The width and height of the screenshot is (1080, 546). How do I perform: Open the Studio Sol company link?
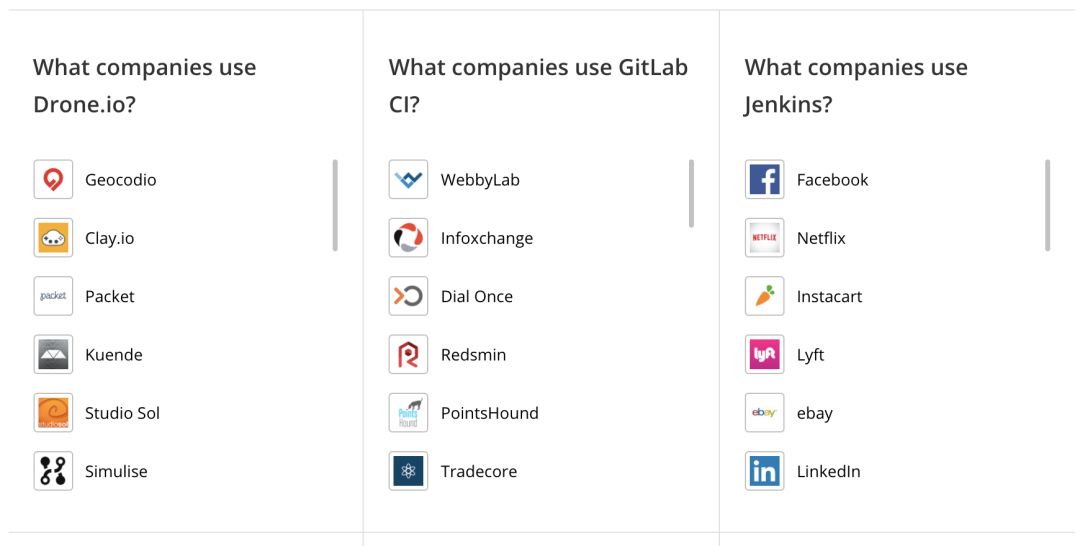(x=122, y=413)
